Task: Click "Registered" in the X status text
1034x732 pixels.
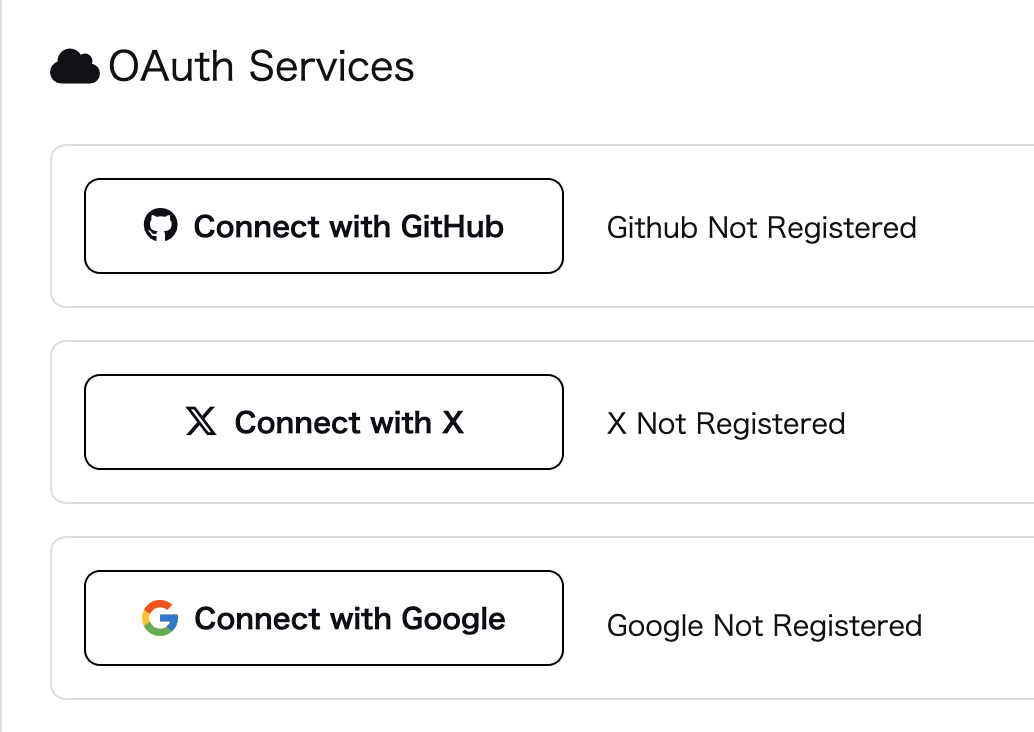Action: pos(770,424)
